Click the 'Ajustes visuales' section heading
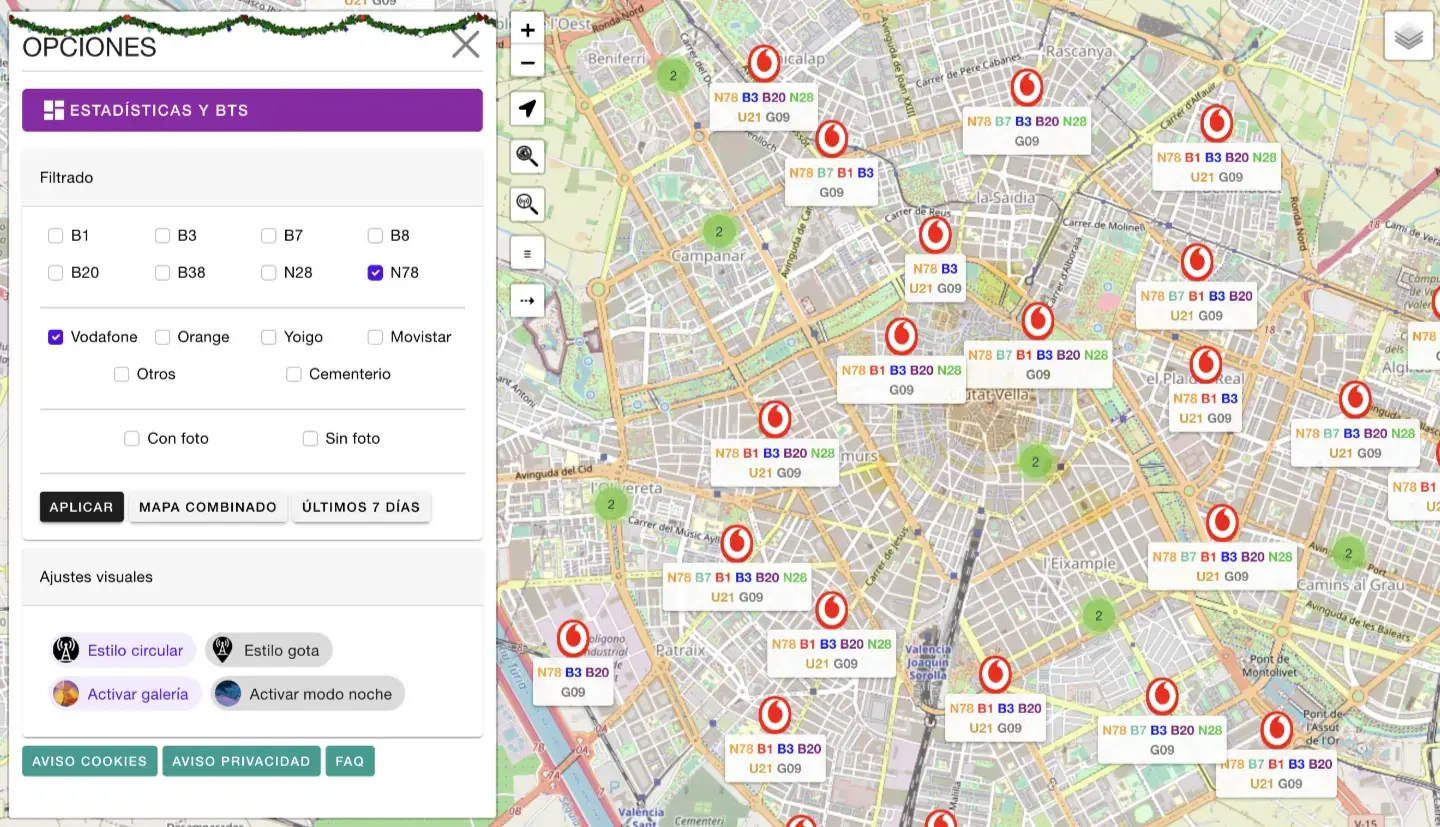 pyautogui.click(x=96, y=577)
